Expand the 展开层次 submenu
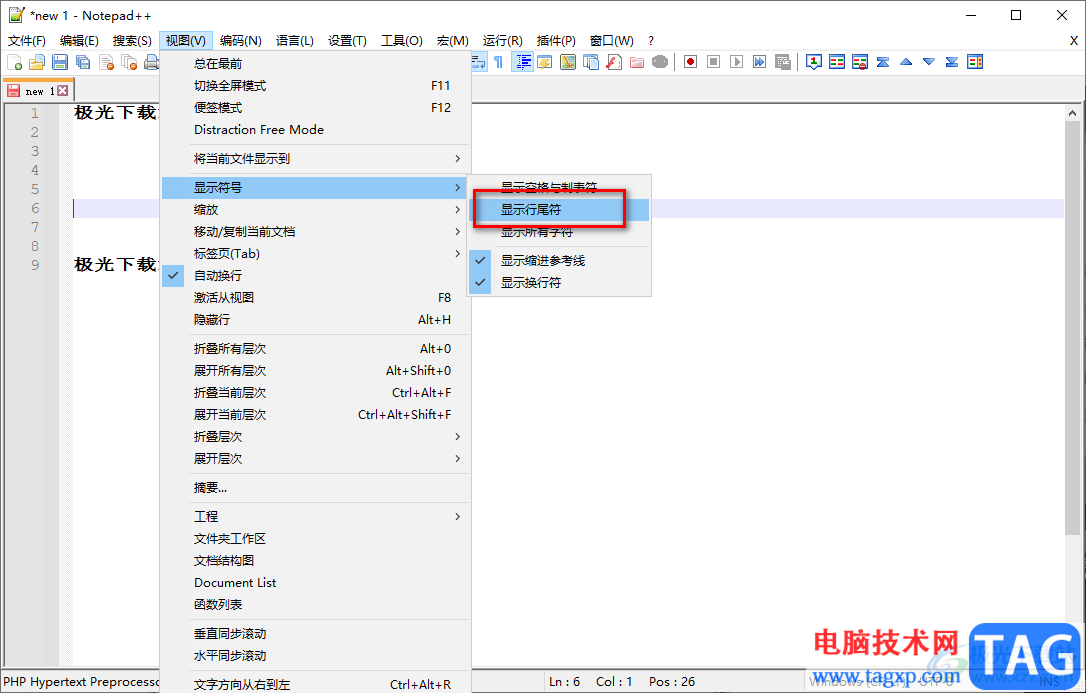Viewport: 1086px width, 693px height. [315, 459]
